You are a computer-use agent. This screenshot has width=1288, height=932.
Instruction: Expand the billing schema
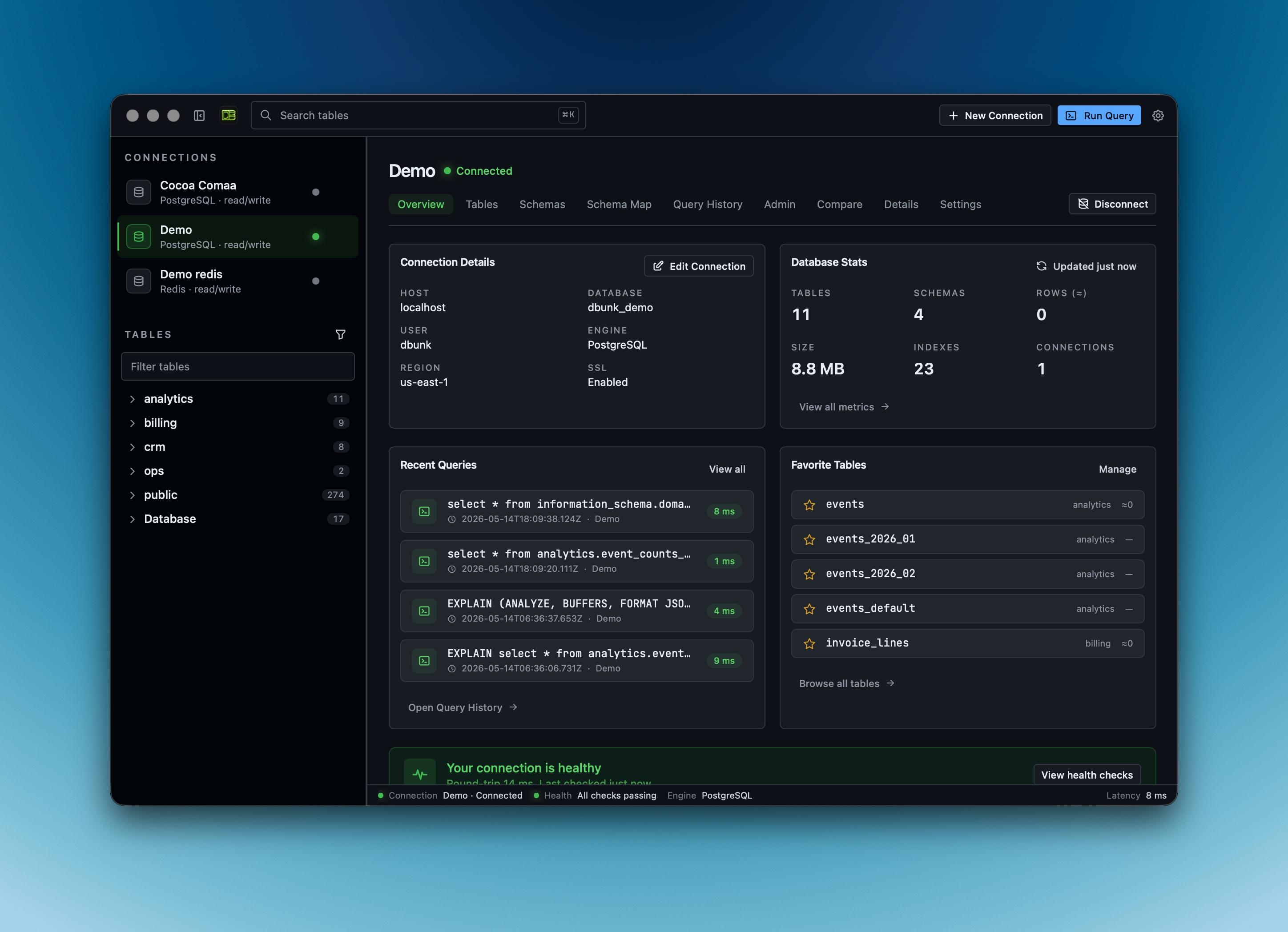(133, 422)
